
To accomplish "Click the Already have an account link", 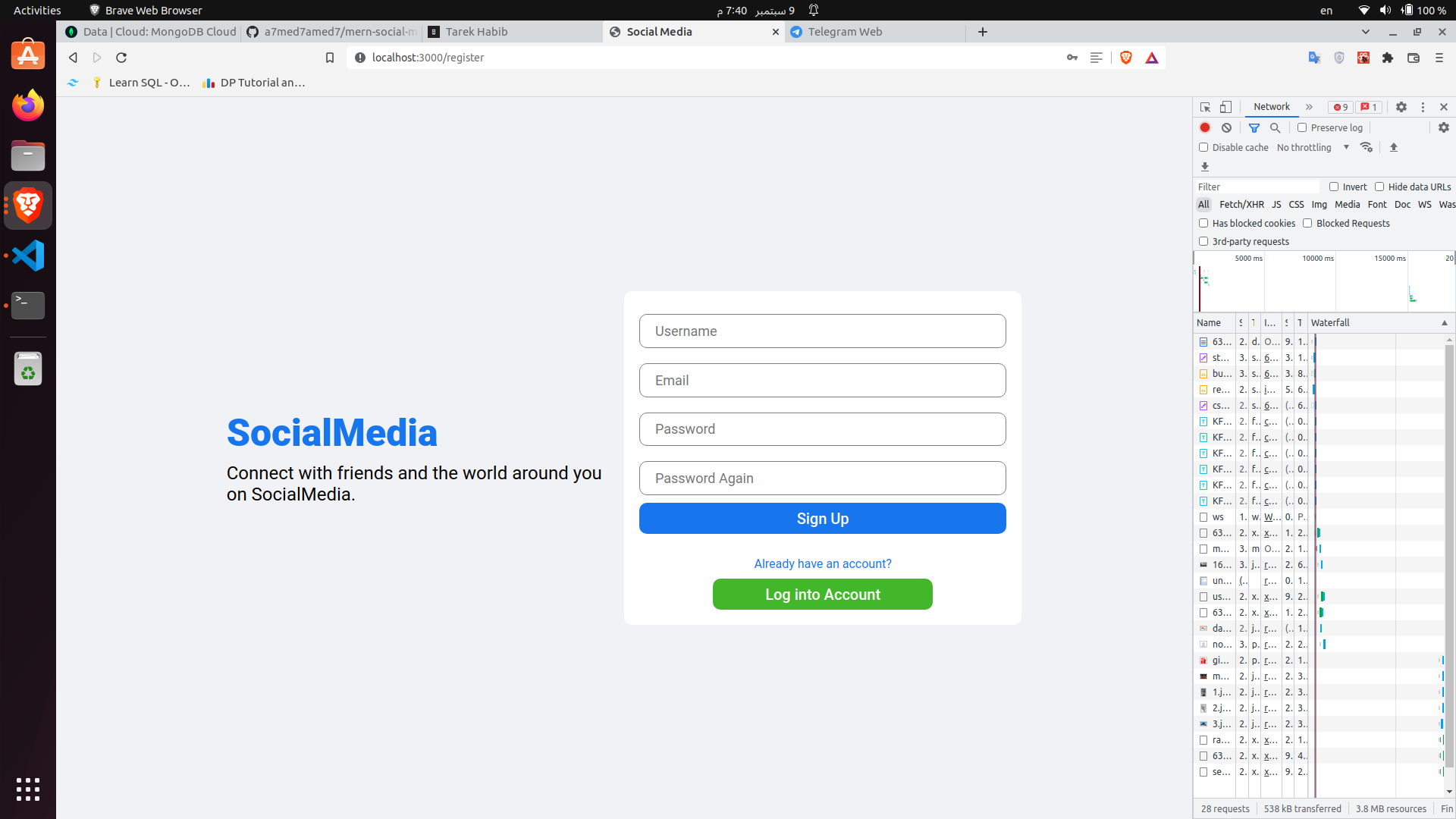I will click(822, 563).
